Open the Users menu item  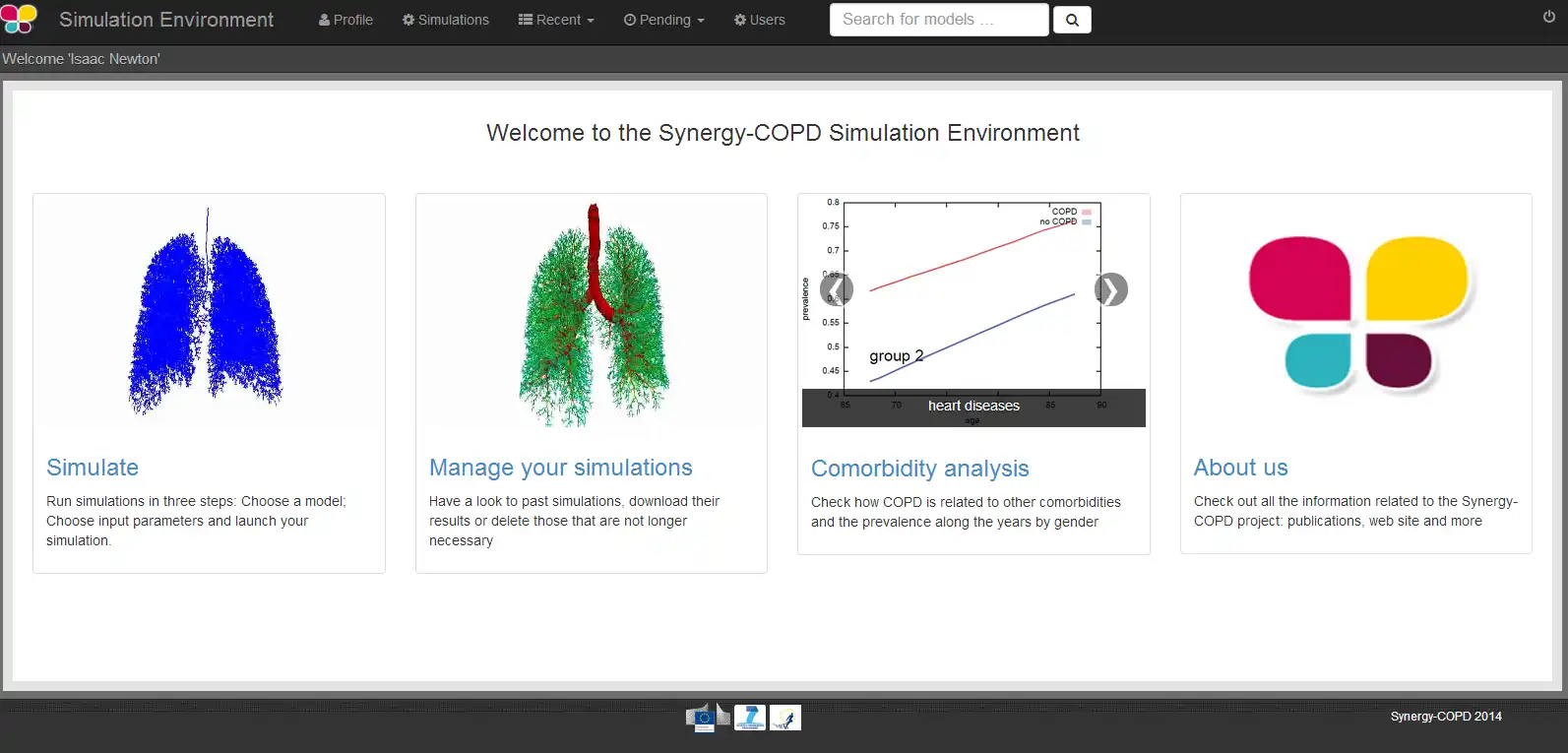pos(760,20)
